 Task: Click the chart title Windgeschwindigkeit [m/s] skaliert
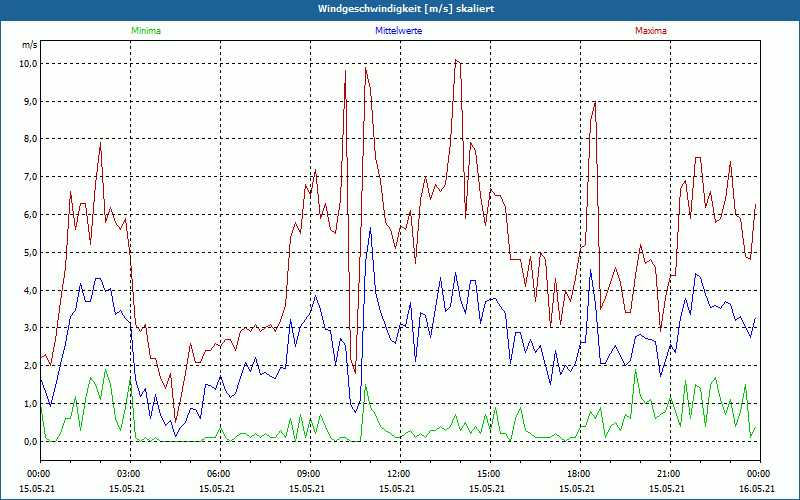406,9
